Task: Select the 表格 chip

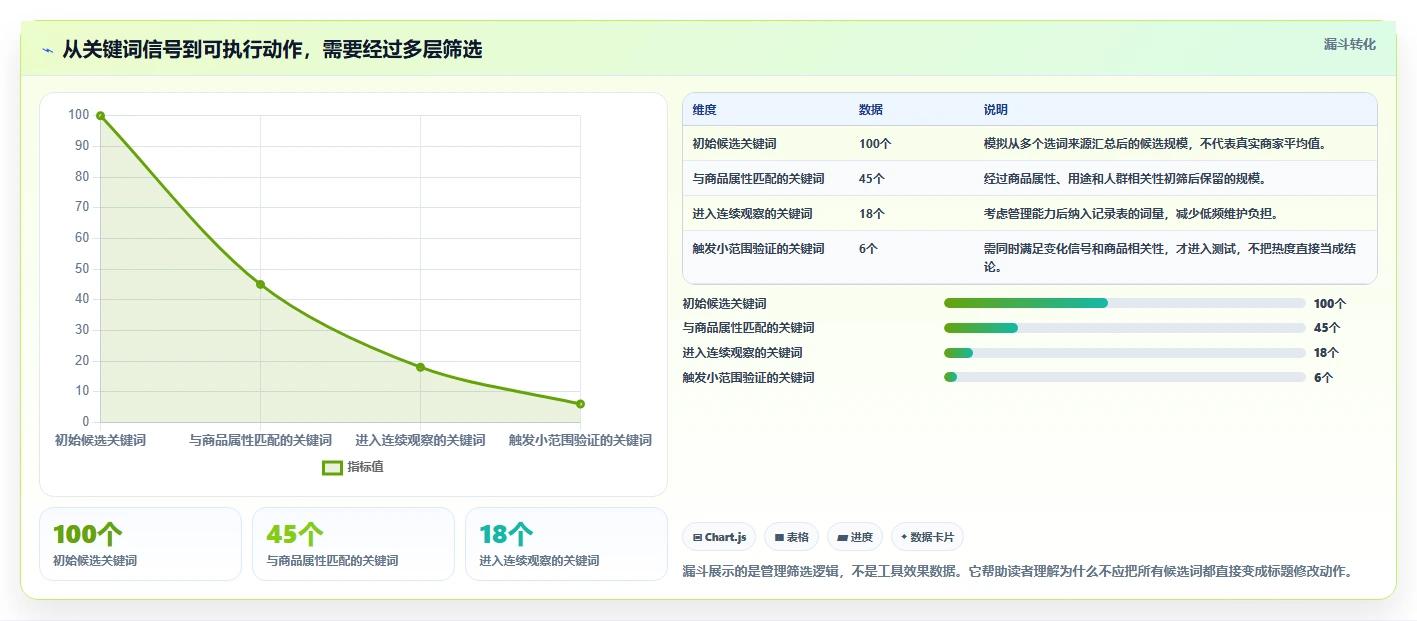Action: 791,537
